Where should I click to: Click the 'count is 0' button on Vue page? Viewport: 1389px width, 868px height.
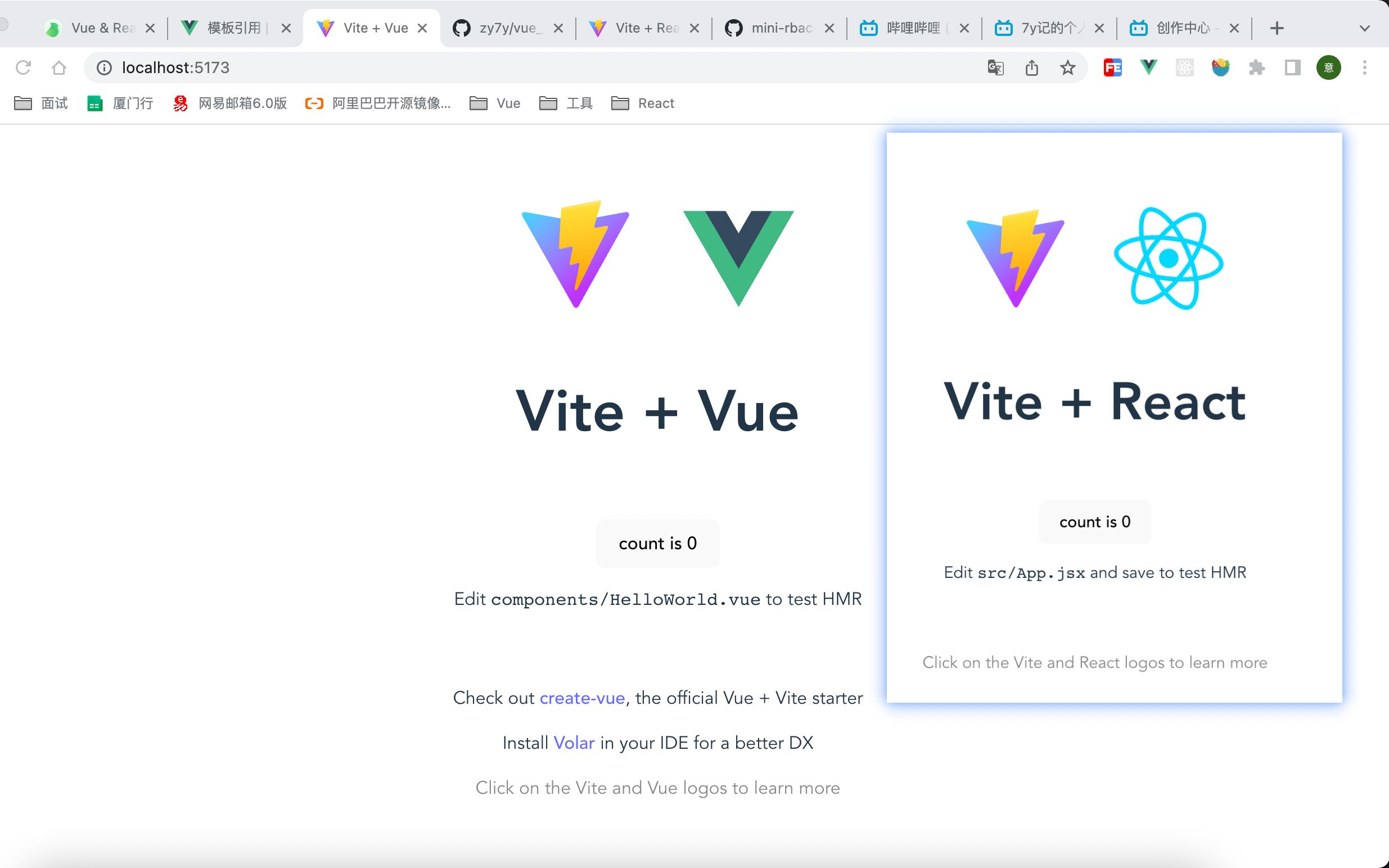[x=658, y=543]
